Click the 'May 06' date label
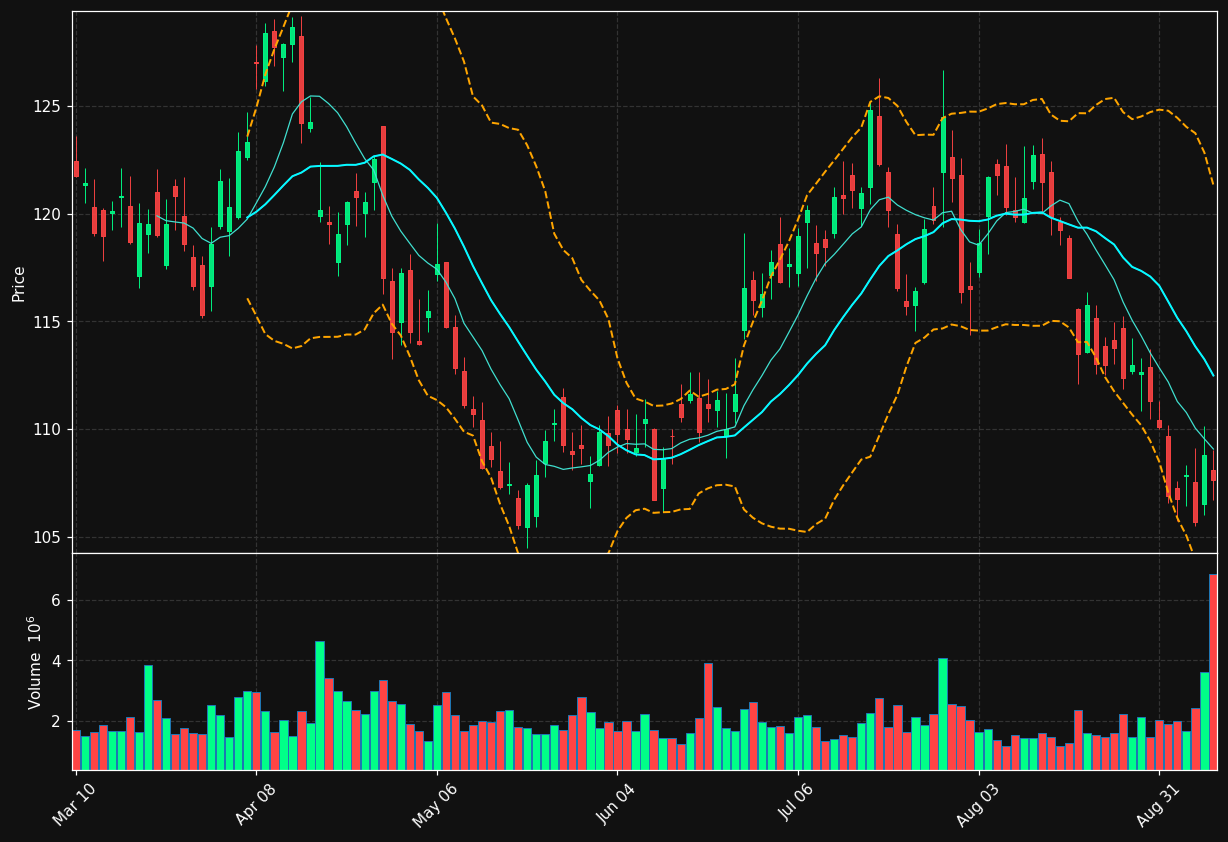The width and height of the screenshot is (1228, 842). point(436,806)
